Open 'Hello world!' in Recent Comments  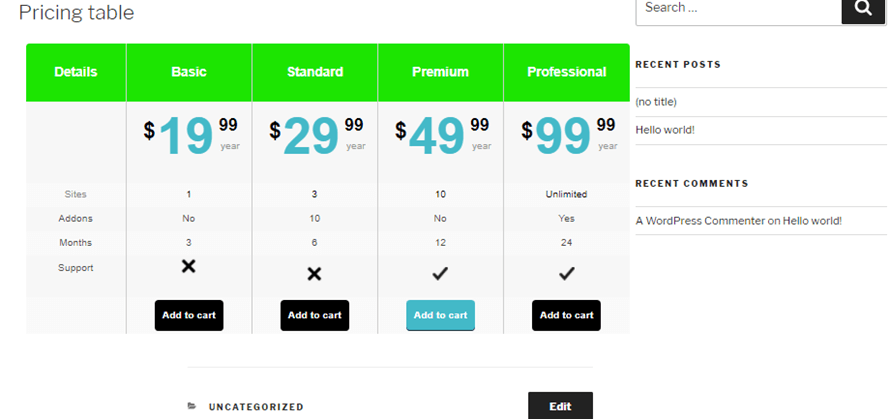pos(812,221)
